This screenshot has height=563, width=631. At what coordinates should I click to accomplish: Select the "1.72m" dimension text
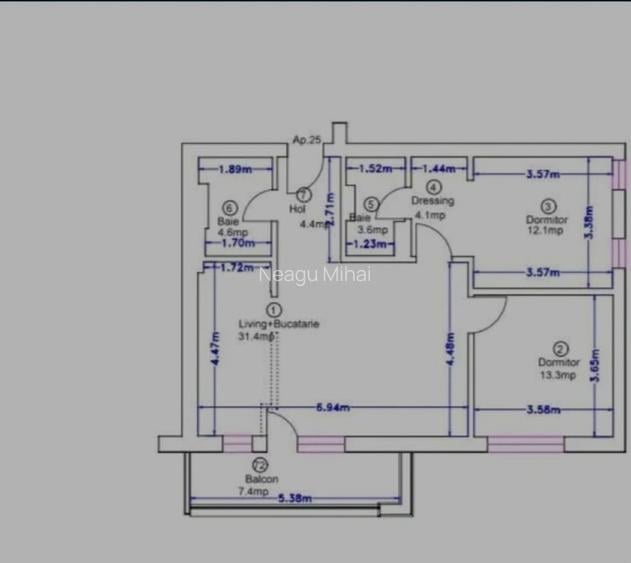[x=237, y=267]
